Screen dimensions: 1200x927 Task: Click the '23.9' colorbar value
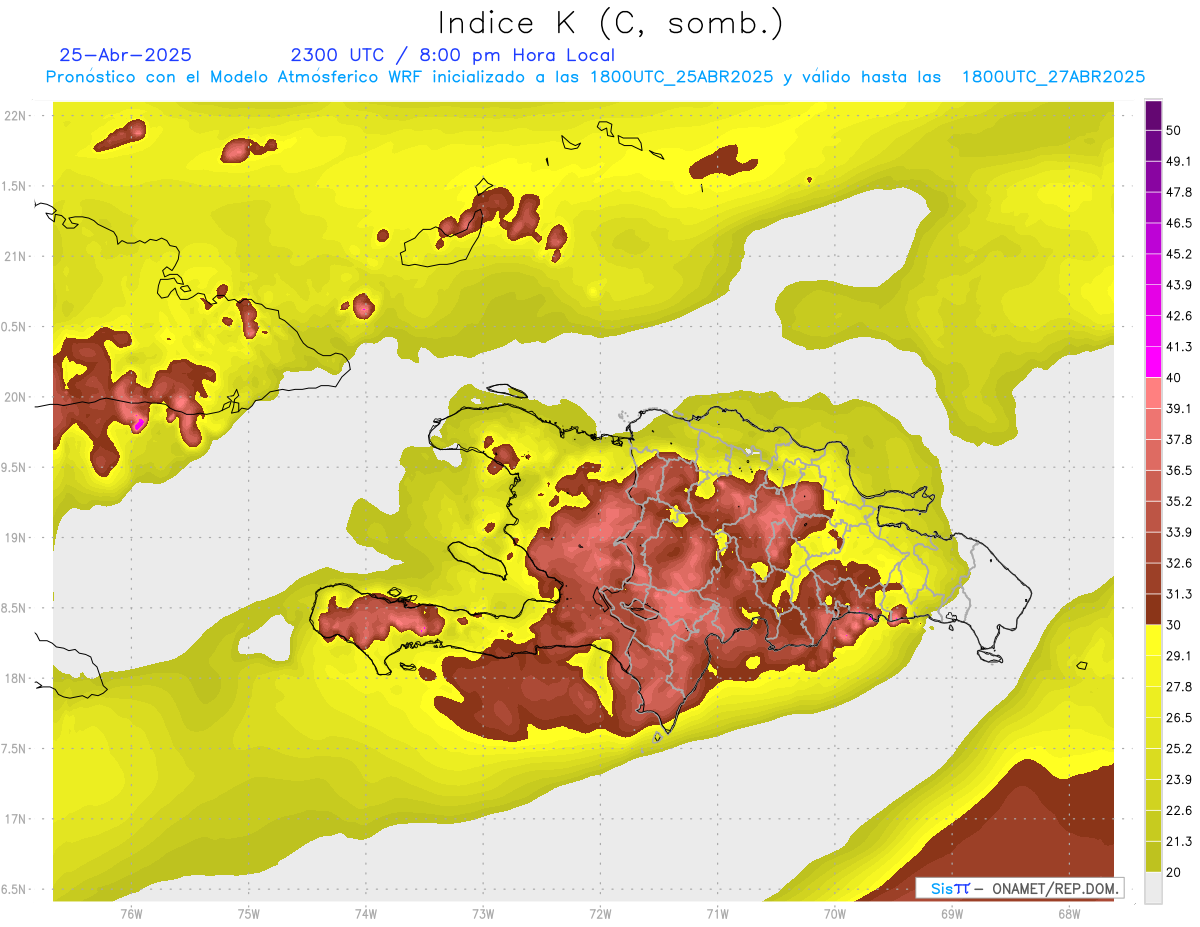click(1178, 780)
